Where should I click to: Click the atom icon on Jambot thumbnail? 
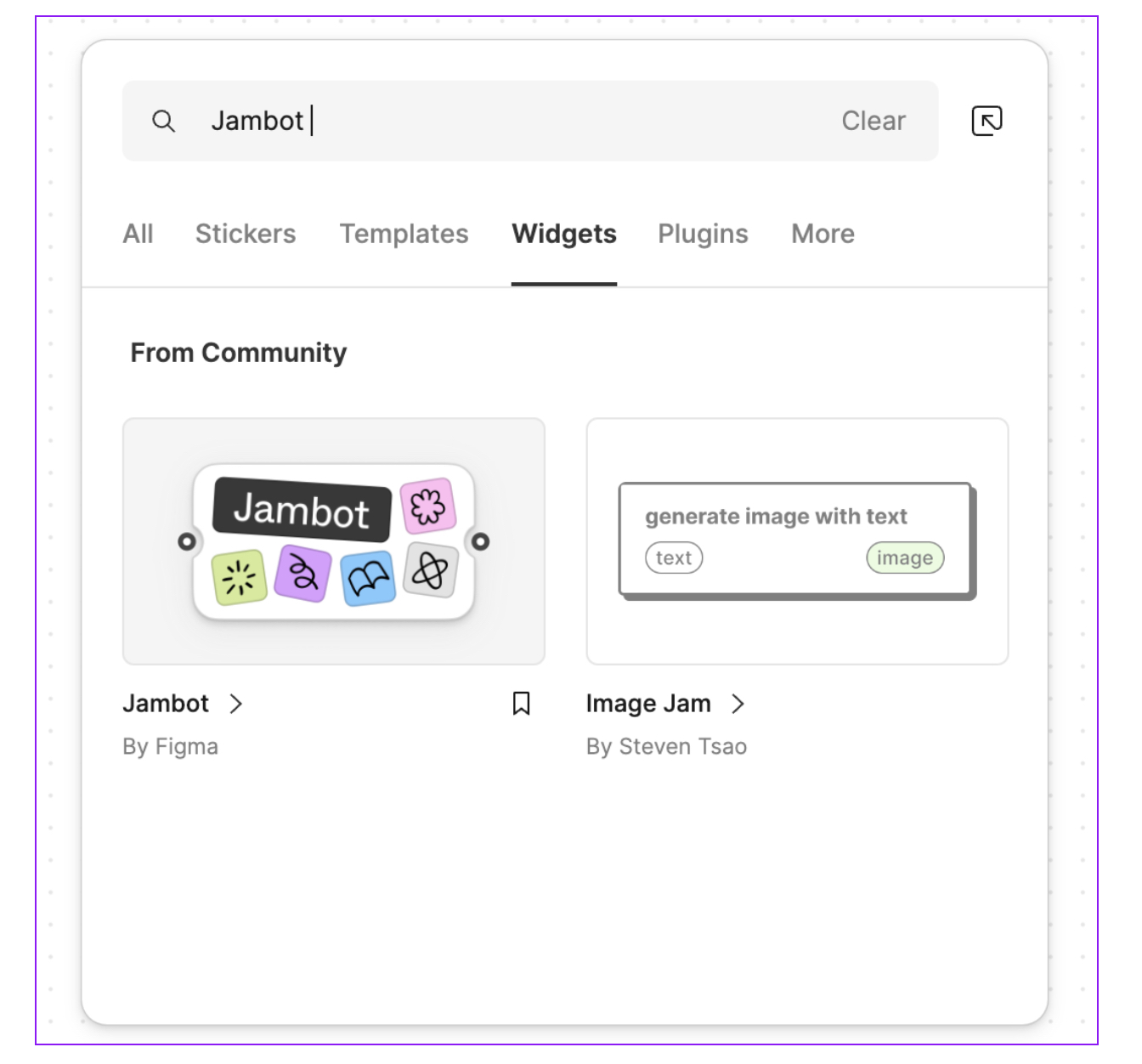pos(430,571)
